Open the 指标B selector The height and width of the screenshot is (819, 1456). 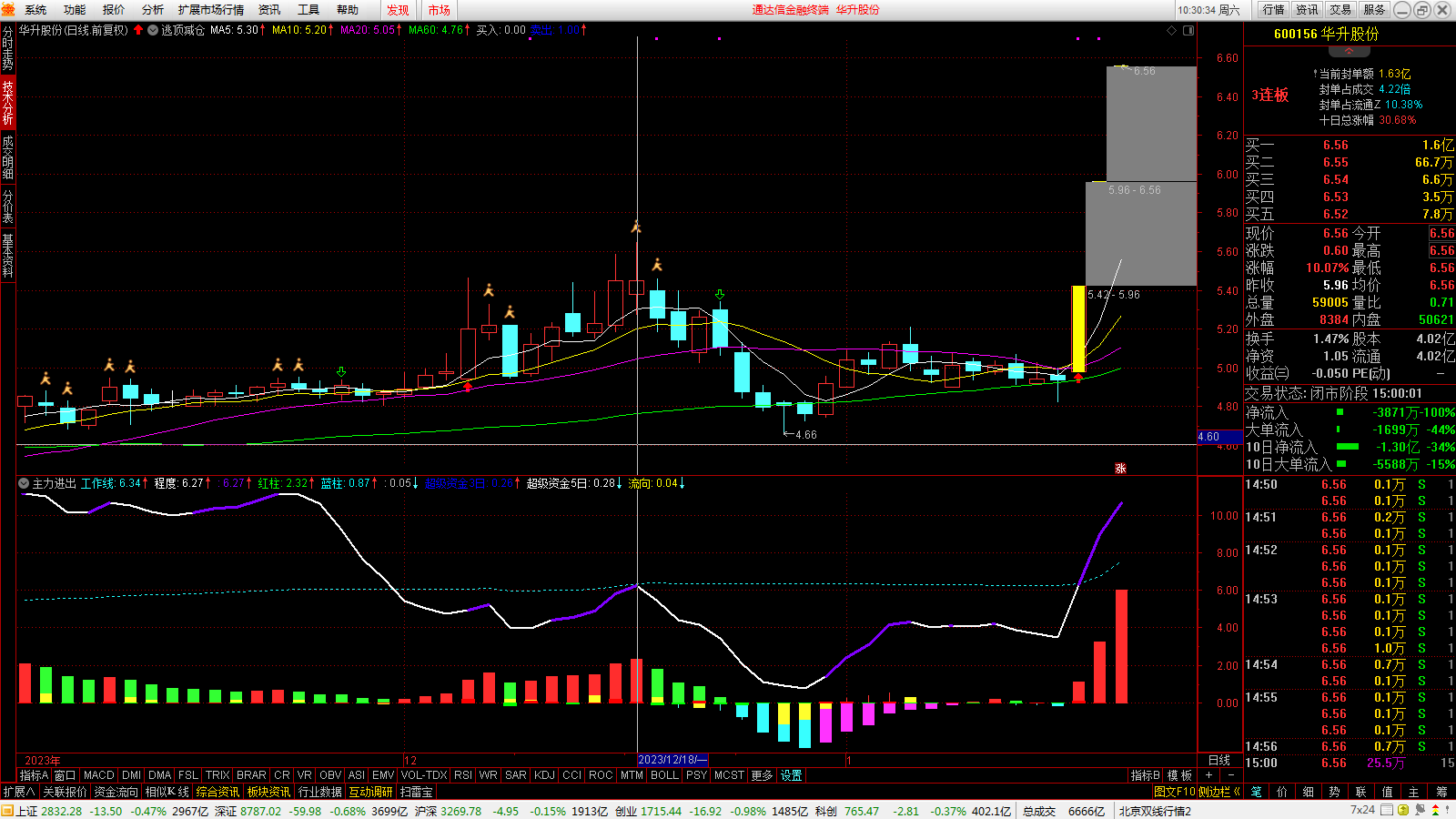click(x=1145, y=775)
